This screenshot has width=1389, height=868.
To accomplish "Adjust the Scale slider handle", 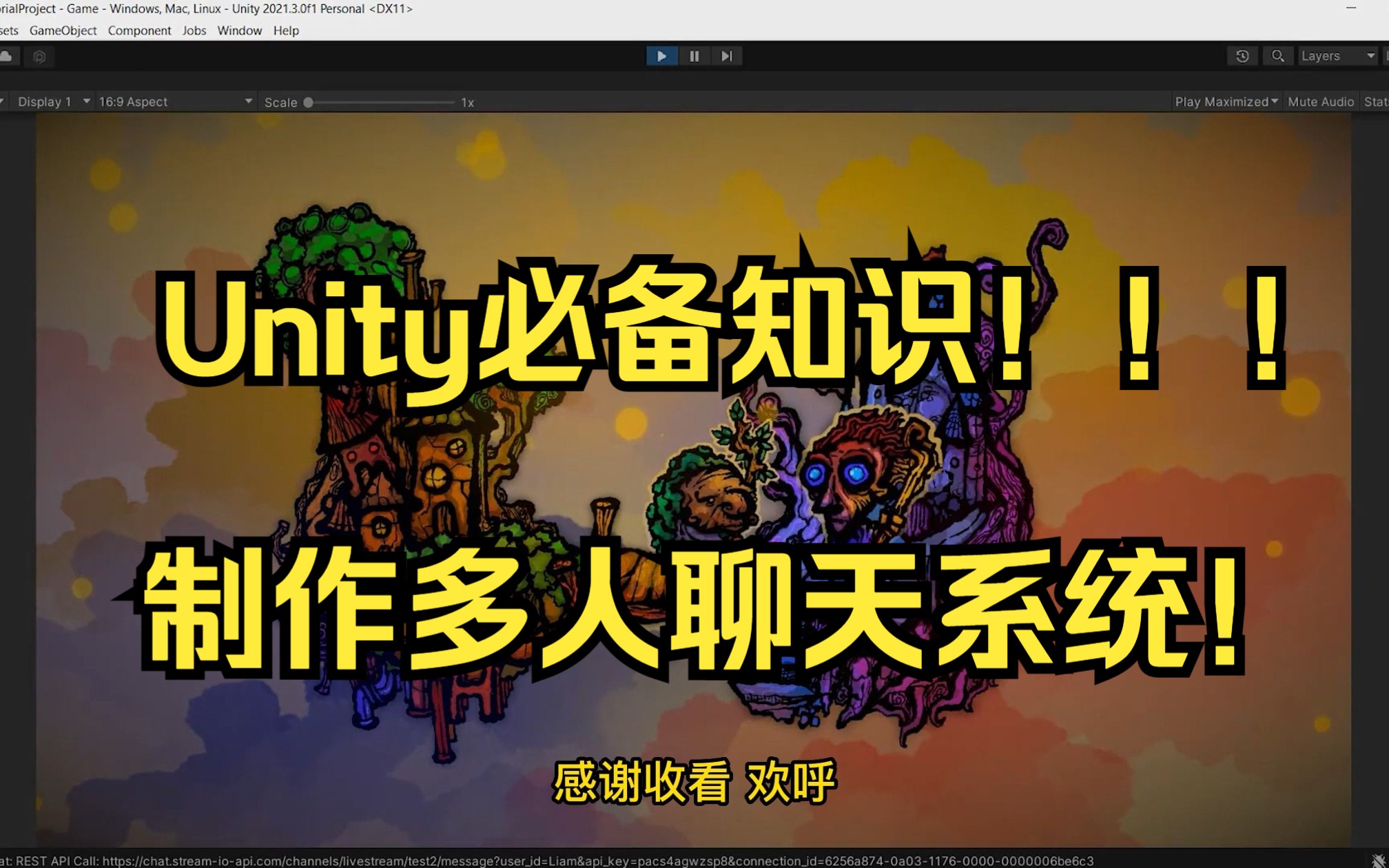I will [308, 102].
